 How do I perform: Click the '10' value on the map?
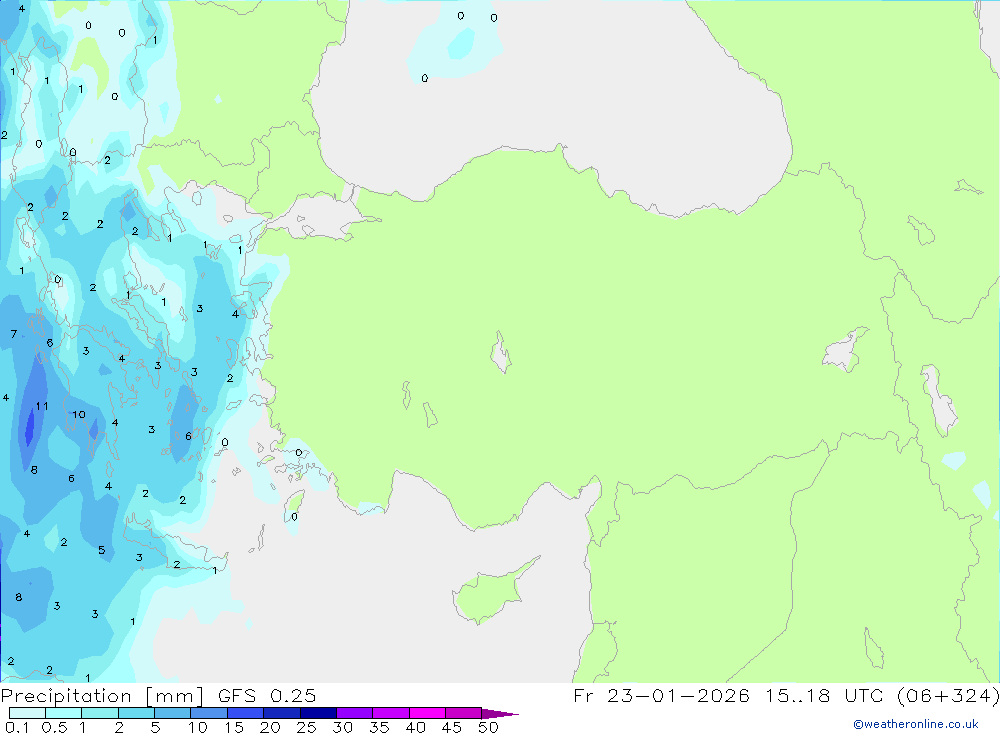coord(78,415)
